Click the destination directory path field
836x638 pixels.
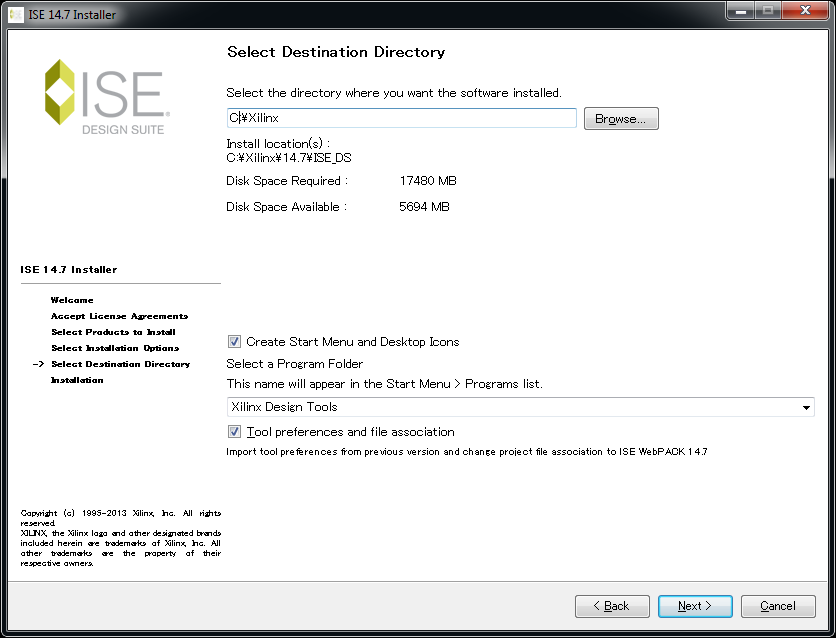pyautogui.click(x=401, y=118)
